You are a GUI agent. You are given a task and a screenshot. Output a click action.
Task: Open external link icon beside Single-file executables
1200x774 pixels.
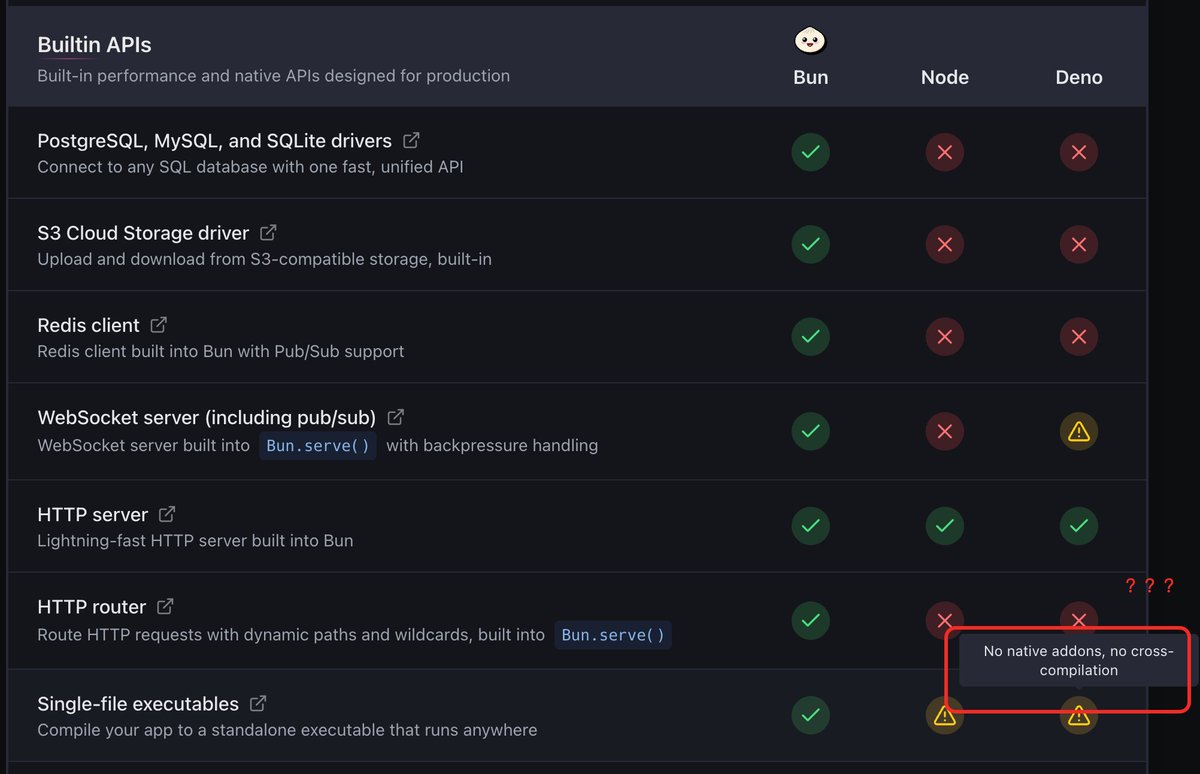pyautogui.click(x=258, y=704)
